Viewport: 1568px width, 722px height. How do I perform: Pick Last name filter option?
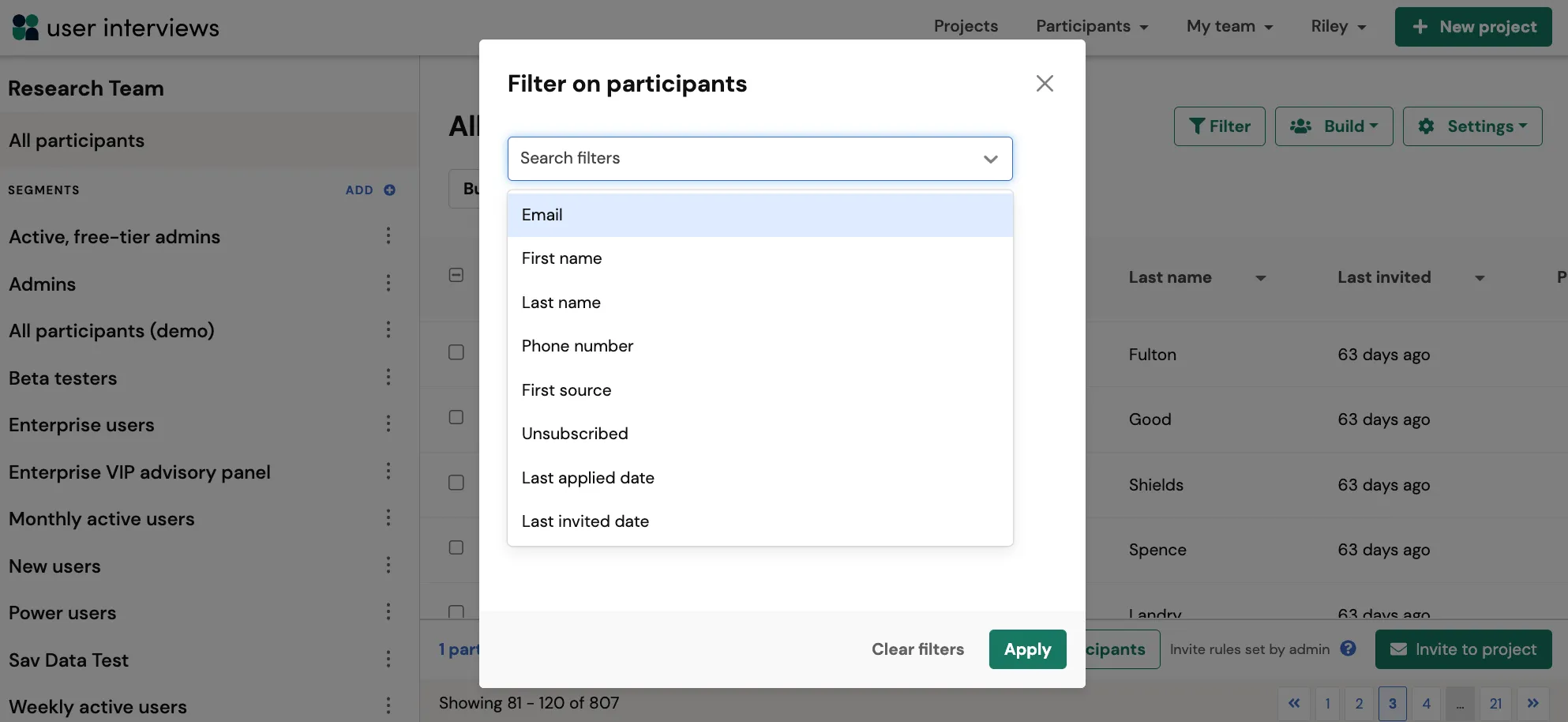(760, 303)
